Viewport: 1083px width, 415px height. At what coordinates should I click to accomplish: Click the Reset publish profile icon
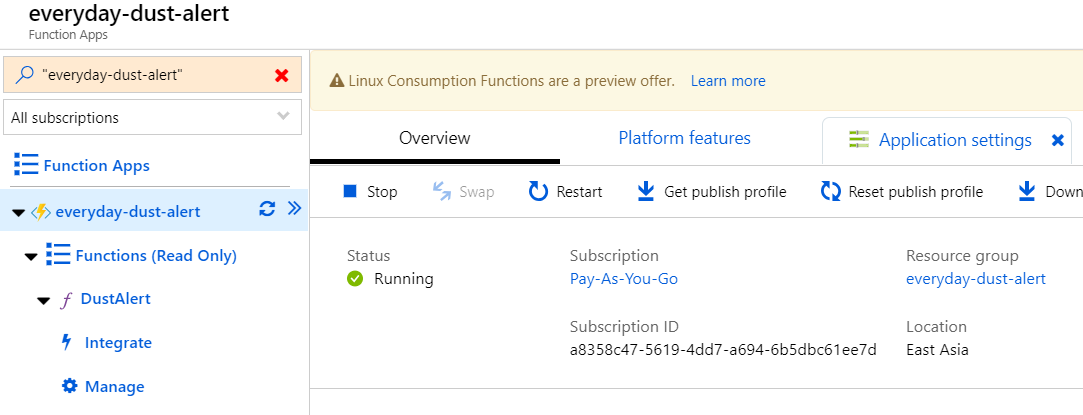pos(830,191)
